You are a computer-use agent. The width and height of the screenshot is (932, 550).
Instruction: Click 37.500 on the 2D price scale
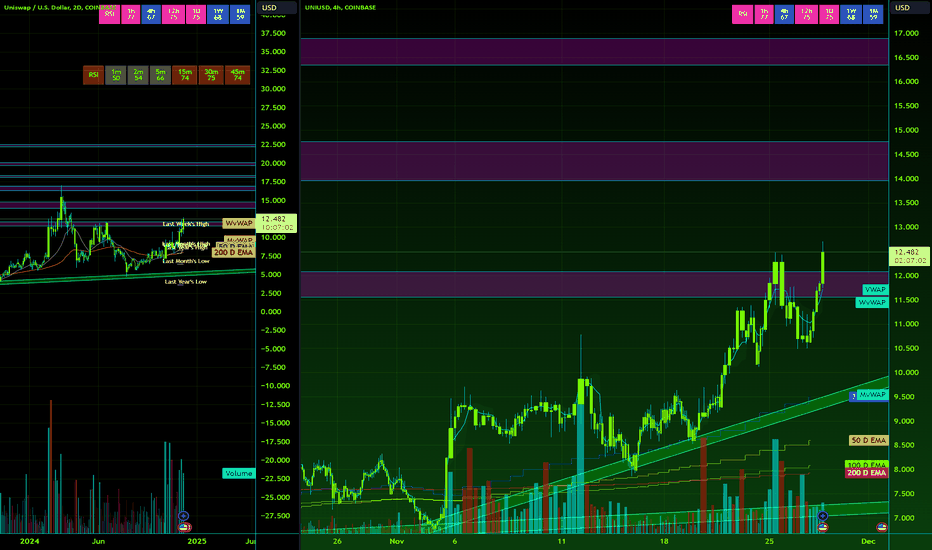(x=273, y=33)
